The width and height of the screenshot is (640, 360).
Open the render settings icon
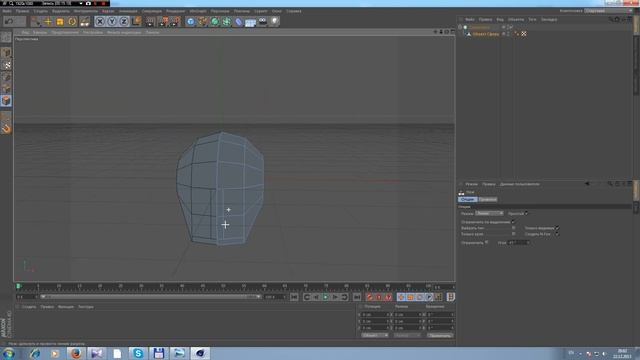(x=176, y=22)
